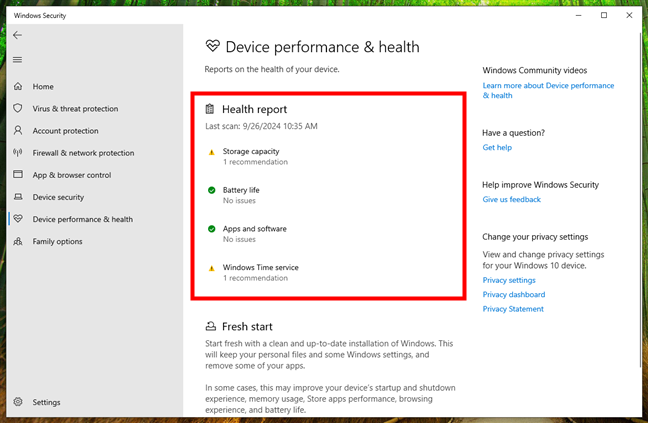This screenshot has width=648, height=423.
Task: Click the Device performance heart icon in sidebar
Action: click(x=18, y=219)
